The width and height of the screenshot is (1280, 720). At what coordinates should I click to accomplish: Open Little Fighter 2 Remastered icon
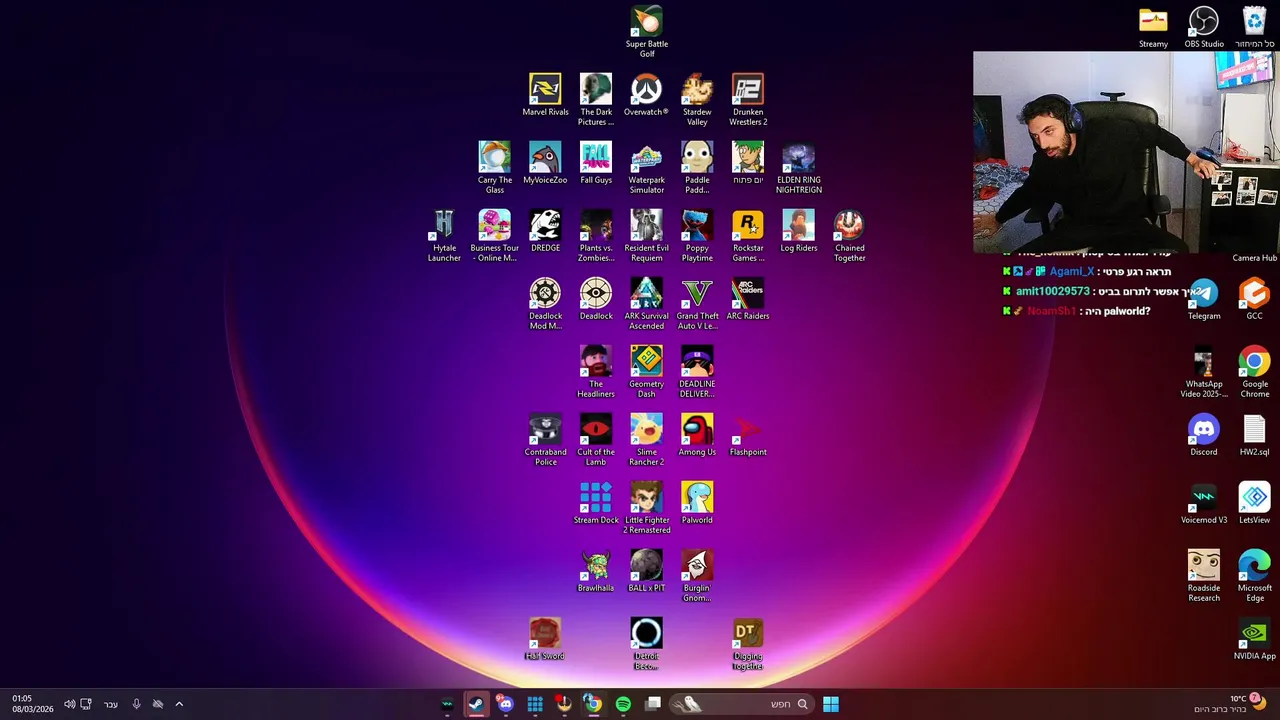pyautogui.click(x=646, y=507)
